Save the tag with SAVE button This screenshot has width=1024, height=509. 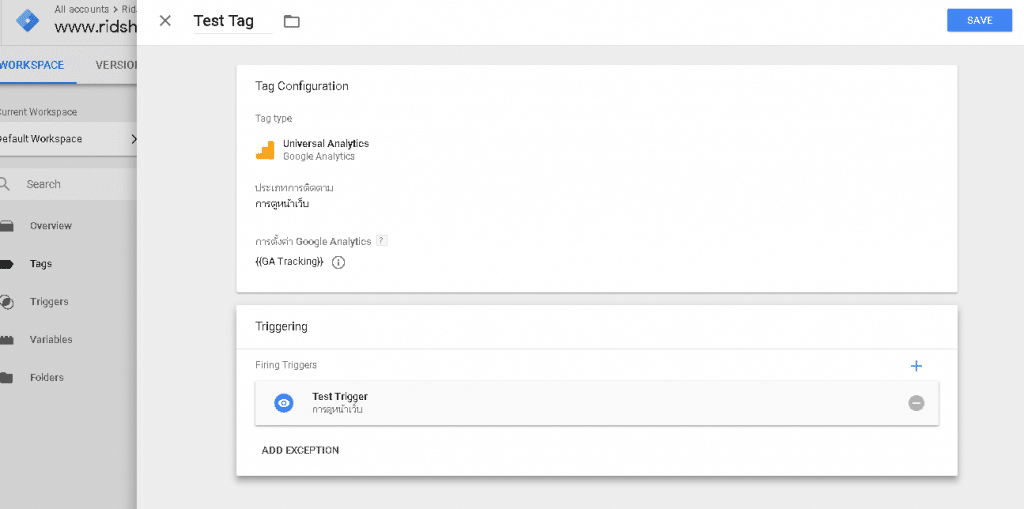pos(980,20)
